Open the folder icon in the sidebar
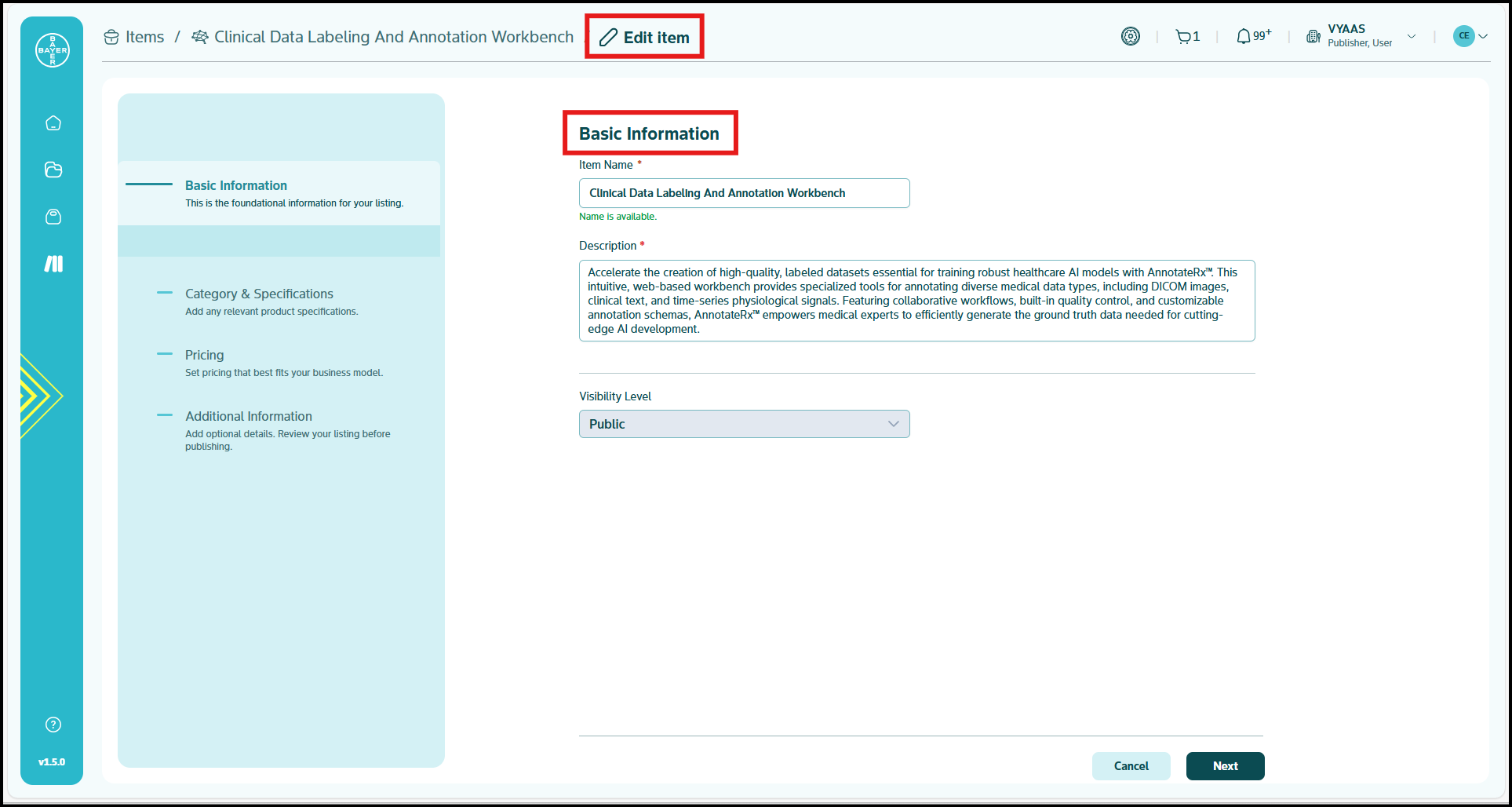The image size is (1512, 807). tap(52, 170)
